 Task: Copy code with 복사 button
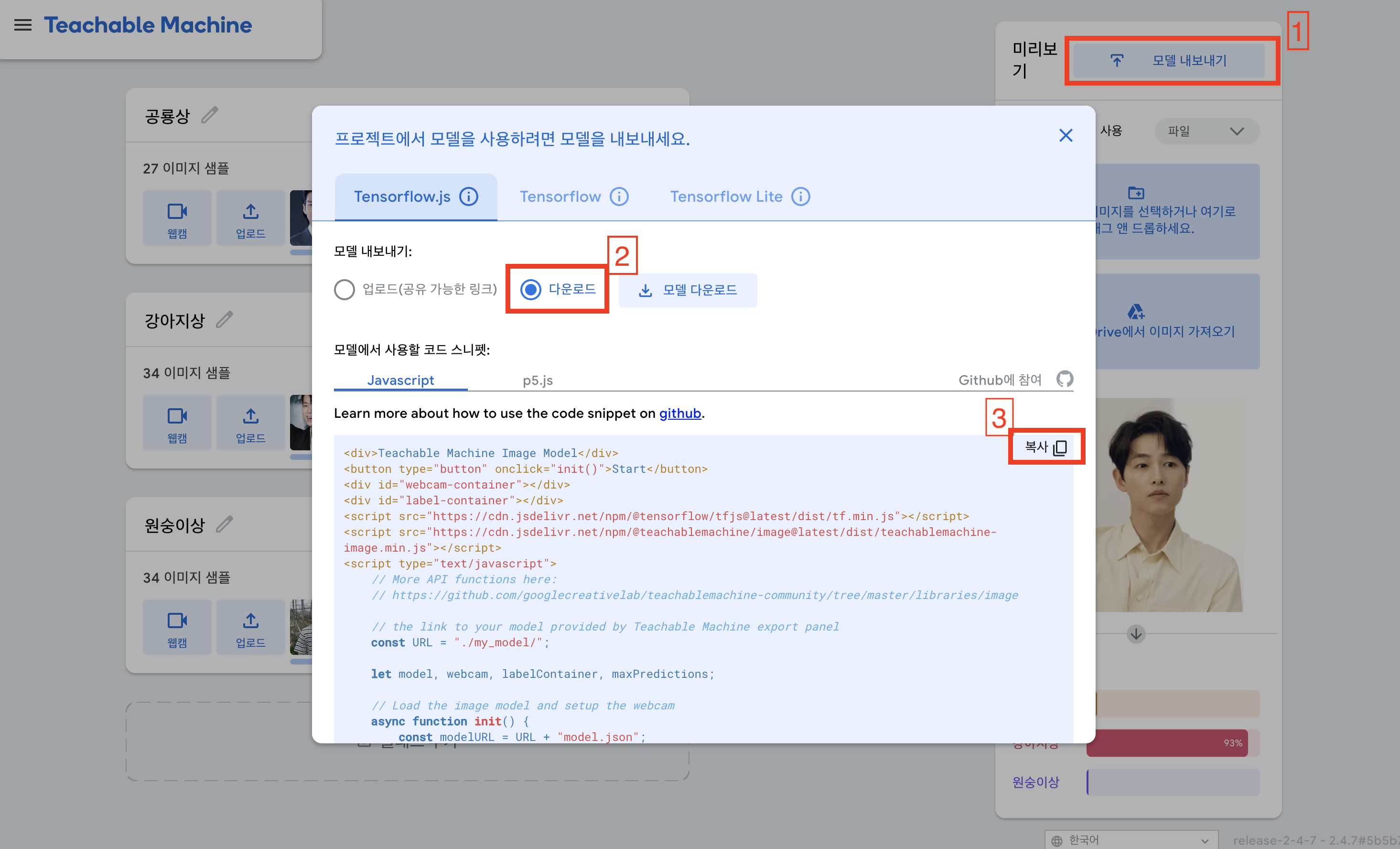[1045, 447]
